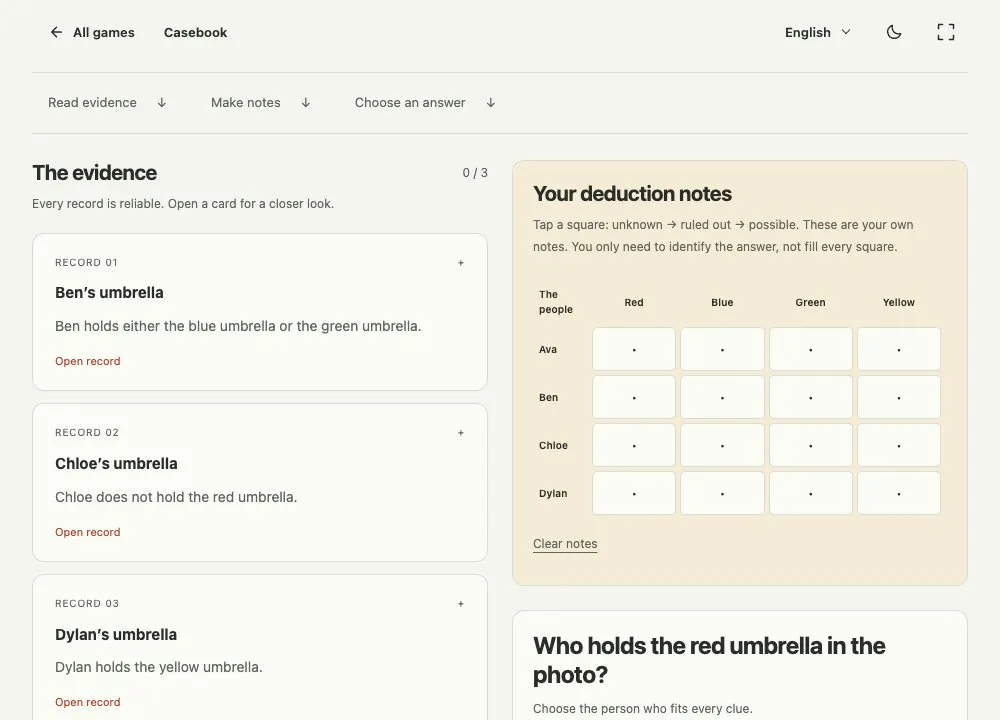This screenshot has height=720, width=1000.
Task: Click the Dylan's umbrella card title
Action: 116,635
